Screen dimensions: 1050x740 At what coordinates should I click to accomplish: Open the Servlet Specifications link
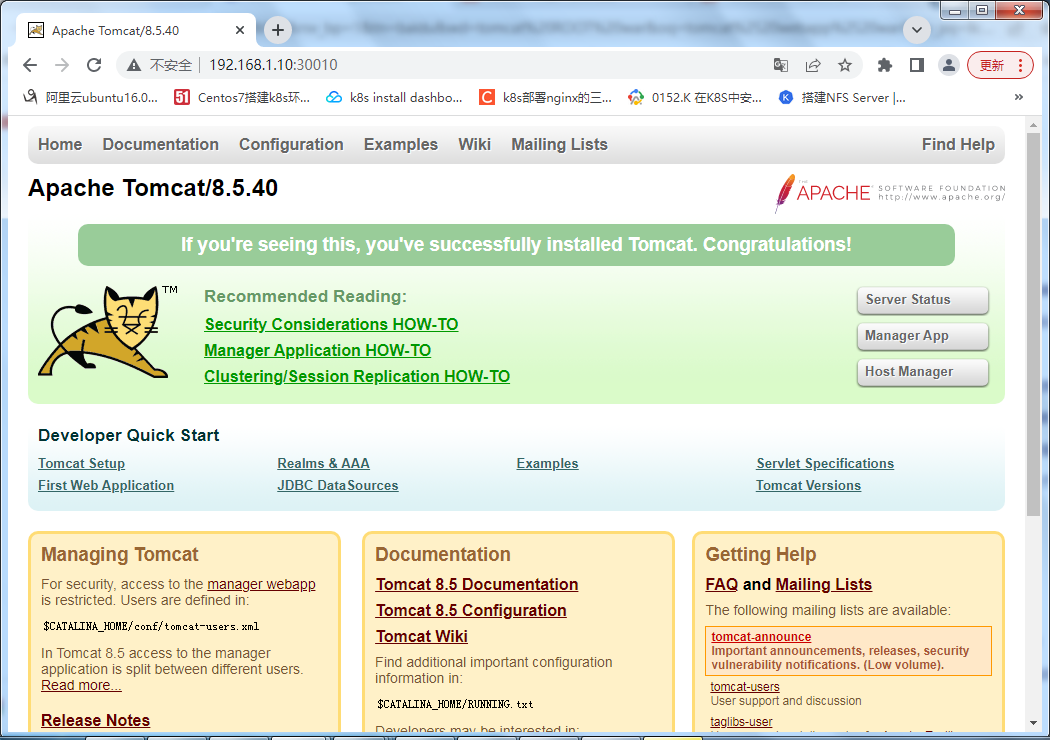[x=825, y=463]
